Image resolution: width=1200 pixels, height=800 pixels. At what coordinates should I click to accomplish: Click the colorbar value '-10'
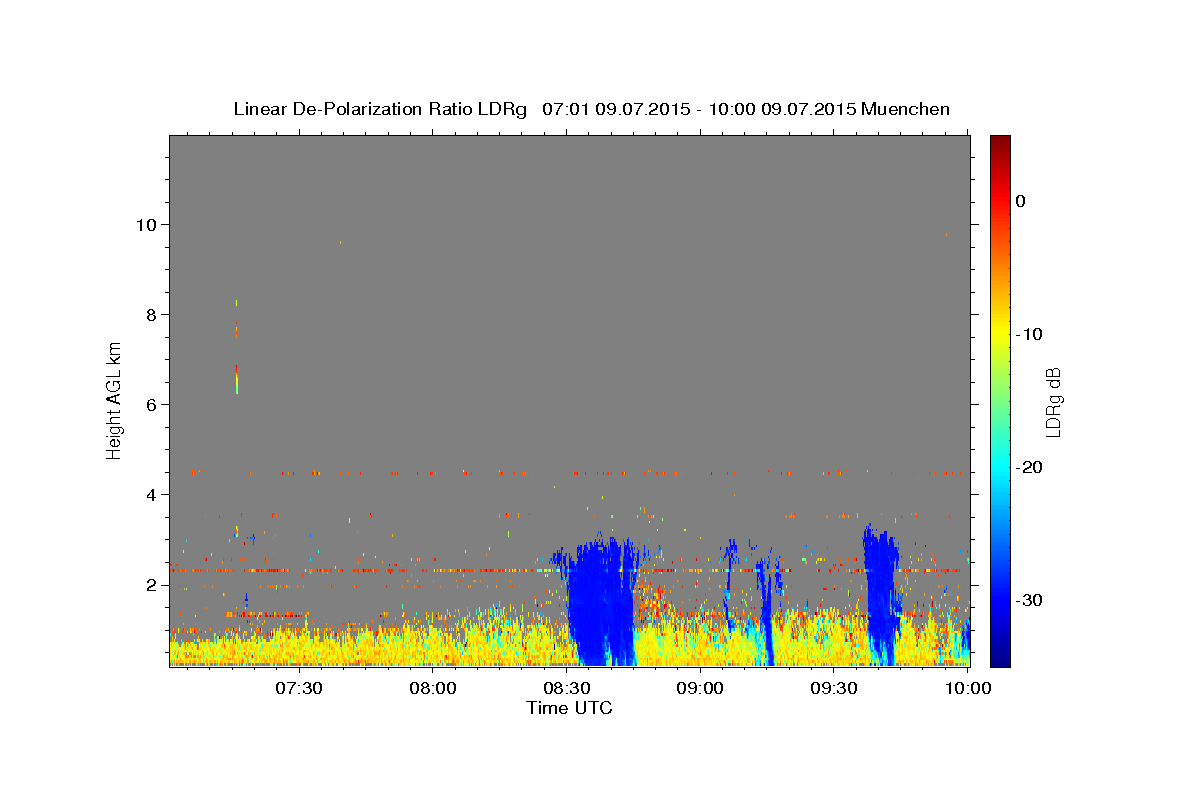[1030, 334]
